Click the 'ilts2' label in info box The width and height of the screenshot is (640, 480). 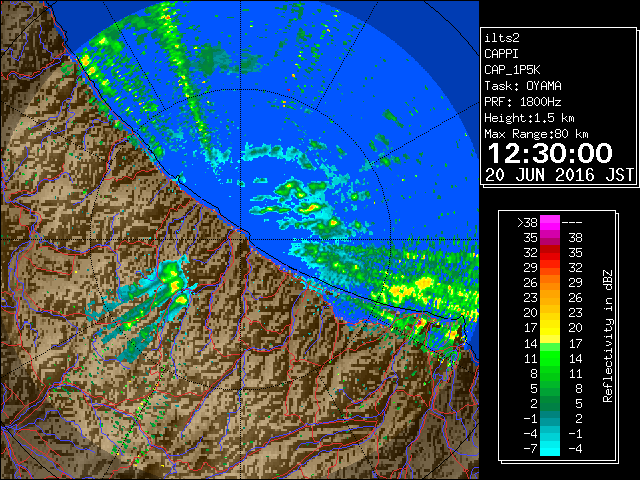coord(502,38)
